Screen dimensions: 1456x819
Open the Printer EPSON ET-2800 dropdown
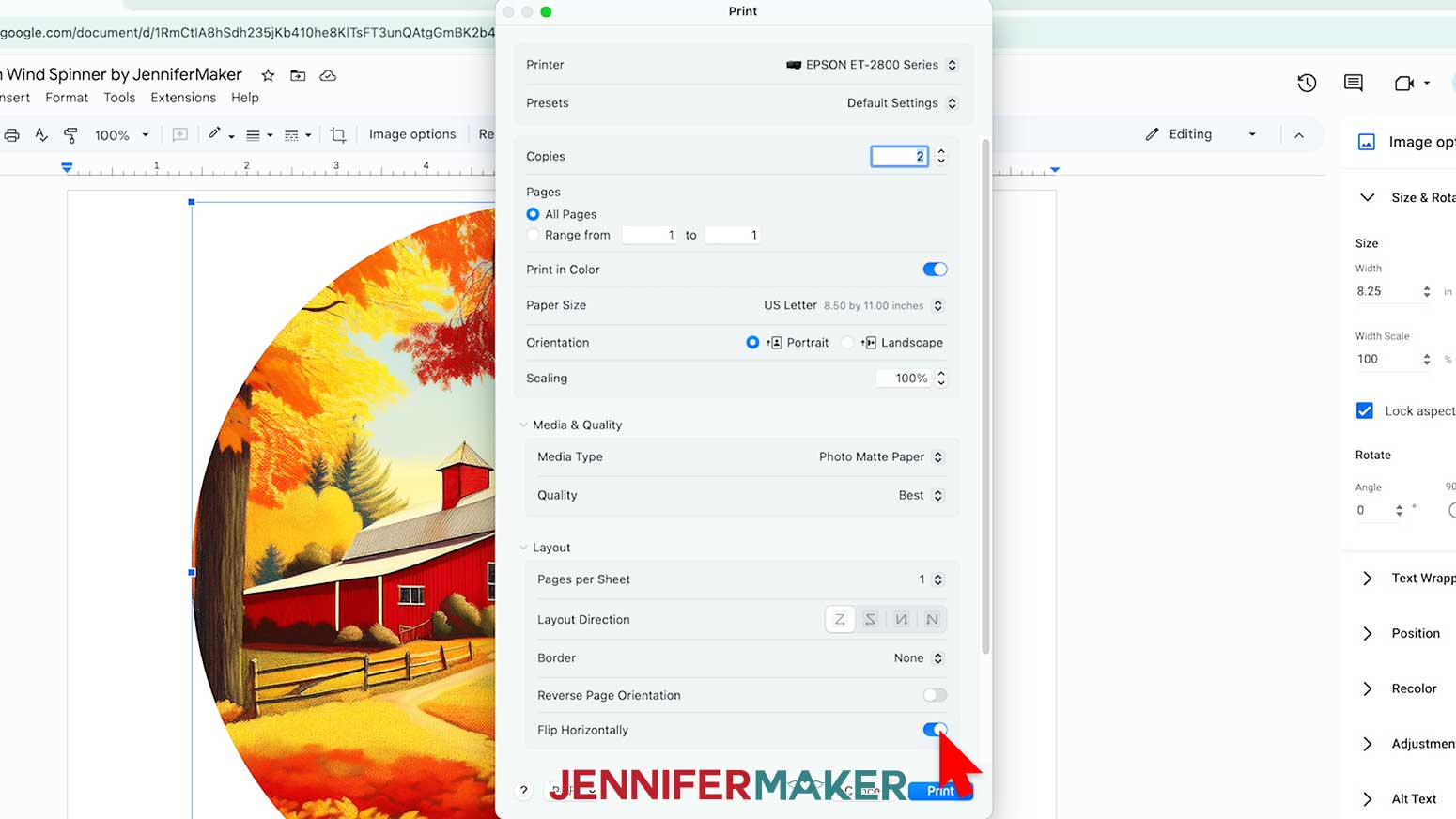click(872, 65)
